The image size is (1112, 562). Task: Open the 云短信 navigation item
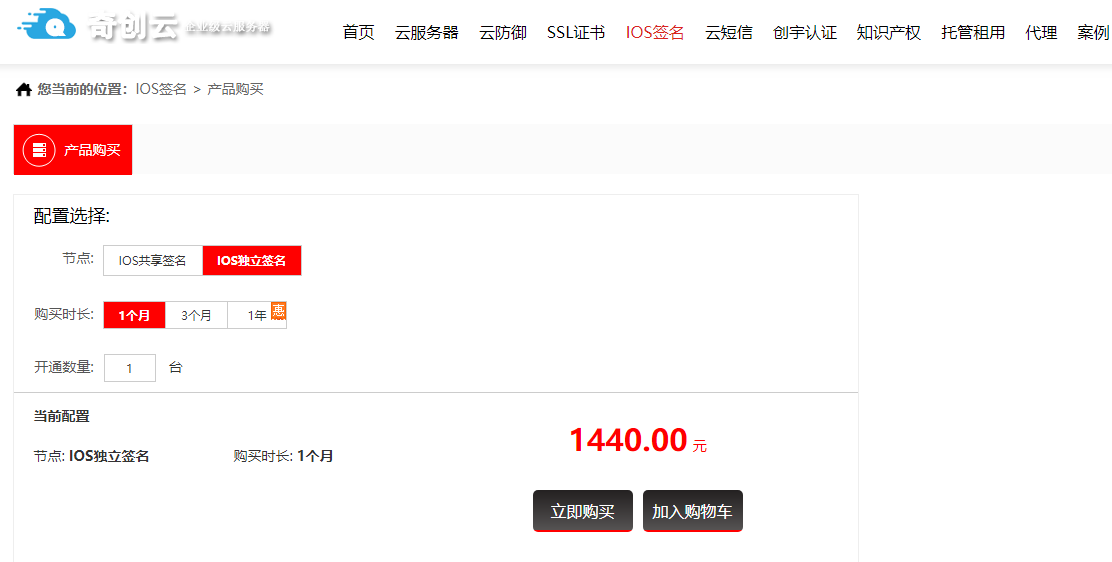click(729, 32)
